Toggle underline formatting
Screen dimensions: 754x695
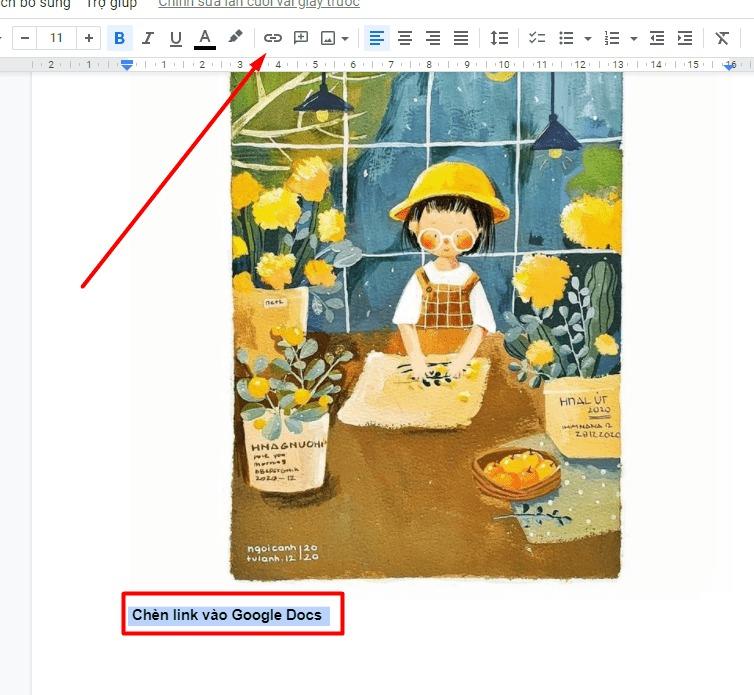tap(176, 38)
